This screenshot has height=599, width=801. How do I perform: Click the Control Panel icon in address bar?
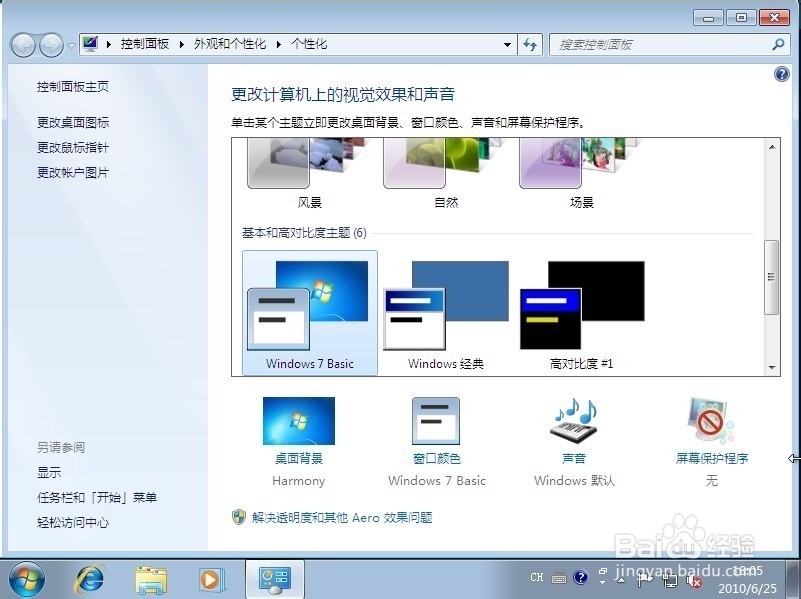[x=90, y=44]
